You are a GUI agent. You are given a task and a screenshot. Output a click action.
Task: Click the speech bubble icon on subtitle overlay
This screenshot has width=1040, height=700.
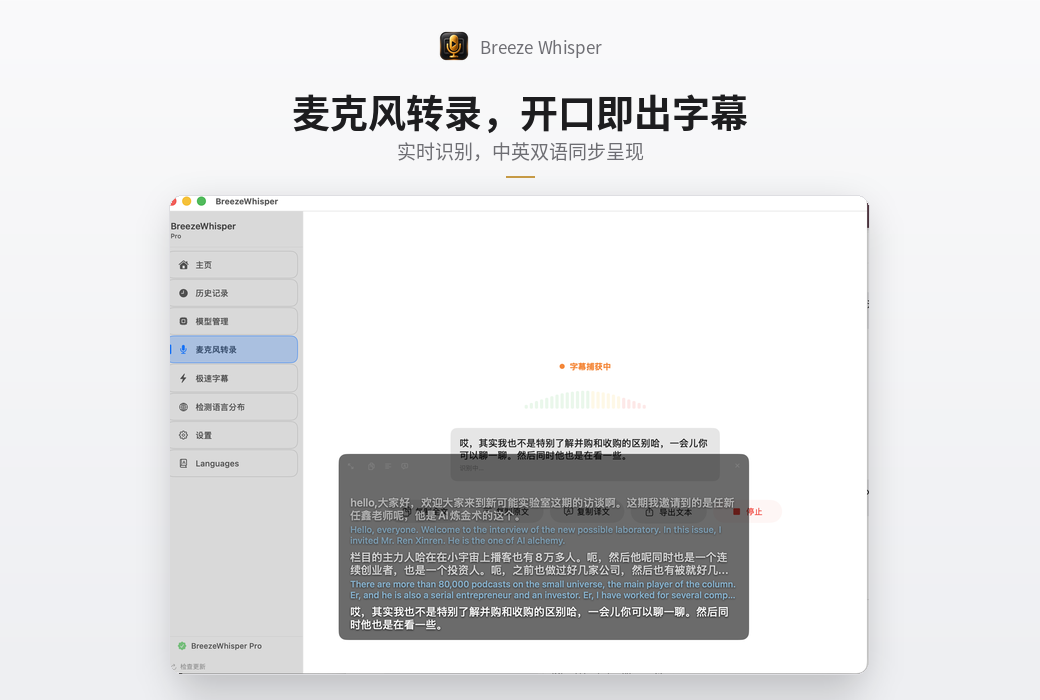pos(405,466)
